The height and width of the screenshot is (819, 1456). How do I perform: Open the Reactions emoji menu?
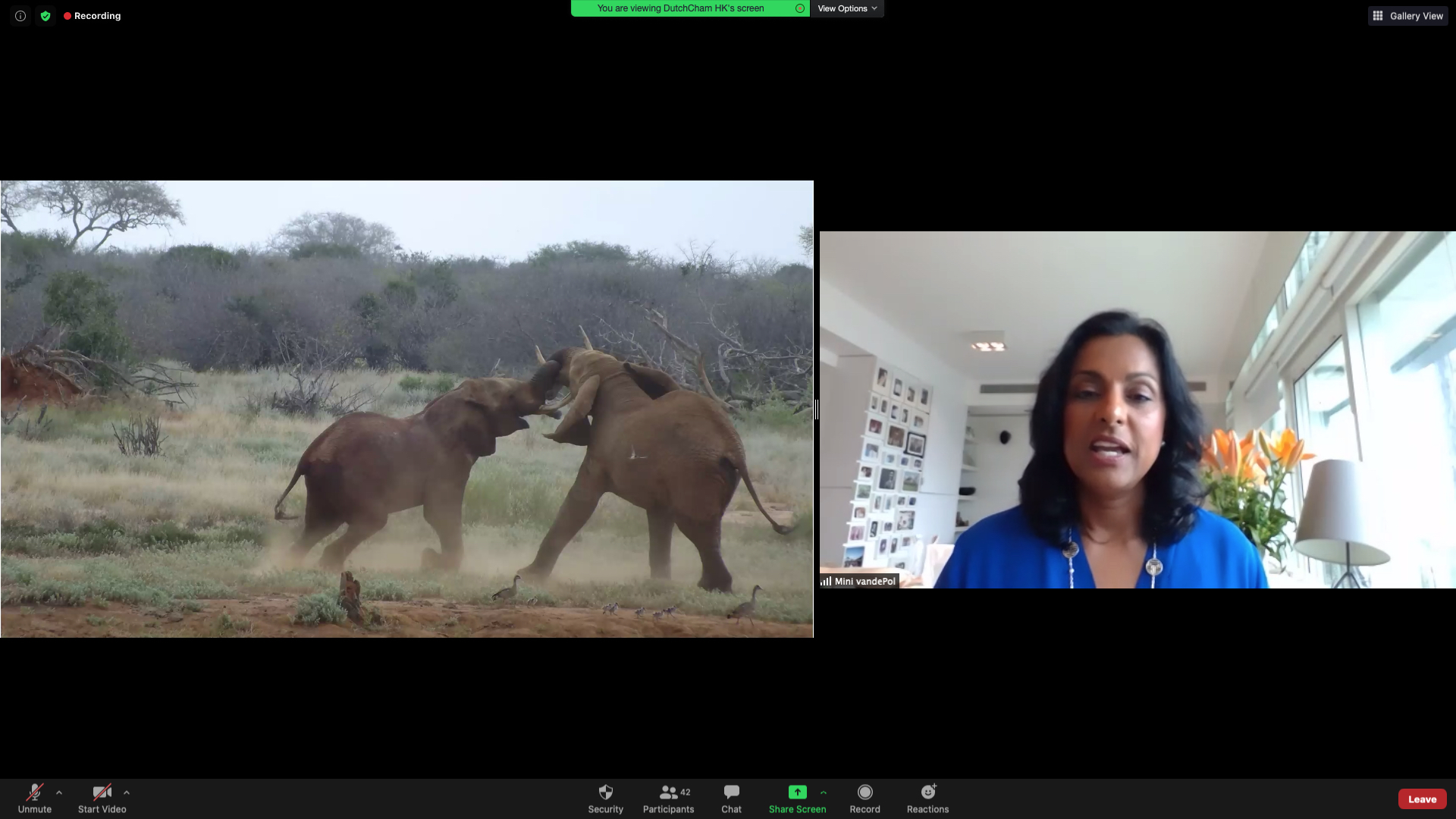tap(927, 799)
